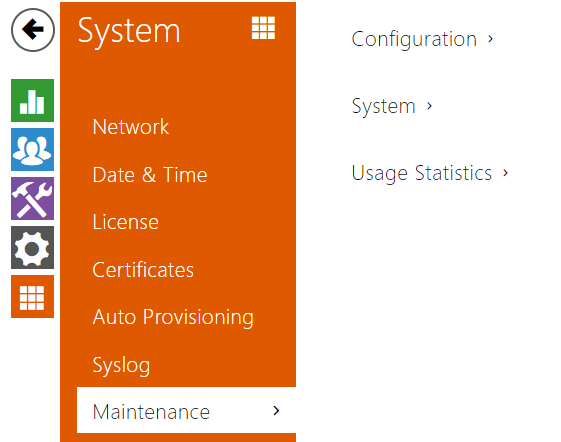
Task: Open the blue Directory users icon
Action: (x=33, y=150)
